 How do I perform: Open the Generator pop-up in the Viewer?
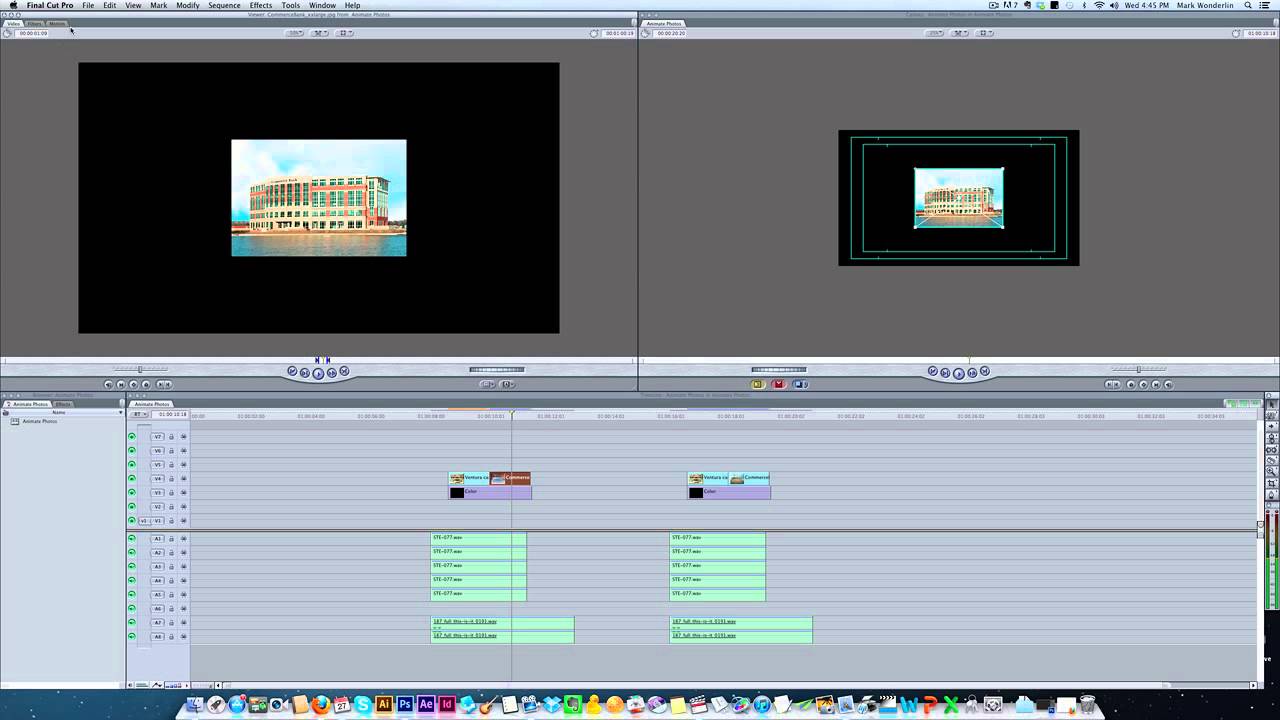[x=508, y=384]
